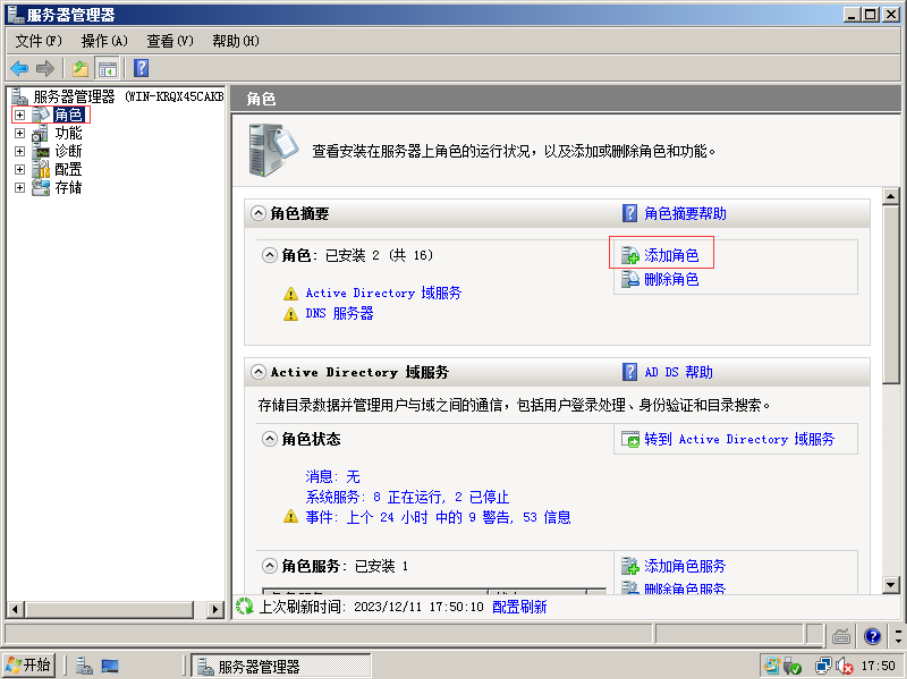Click the tree pane scroll left arrow
The image size is (907, 679).
16,609
